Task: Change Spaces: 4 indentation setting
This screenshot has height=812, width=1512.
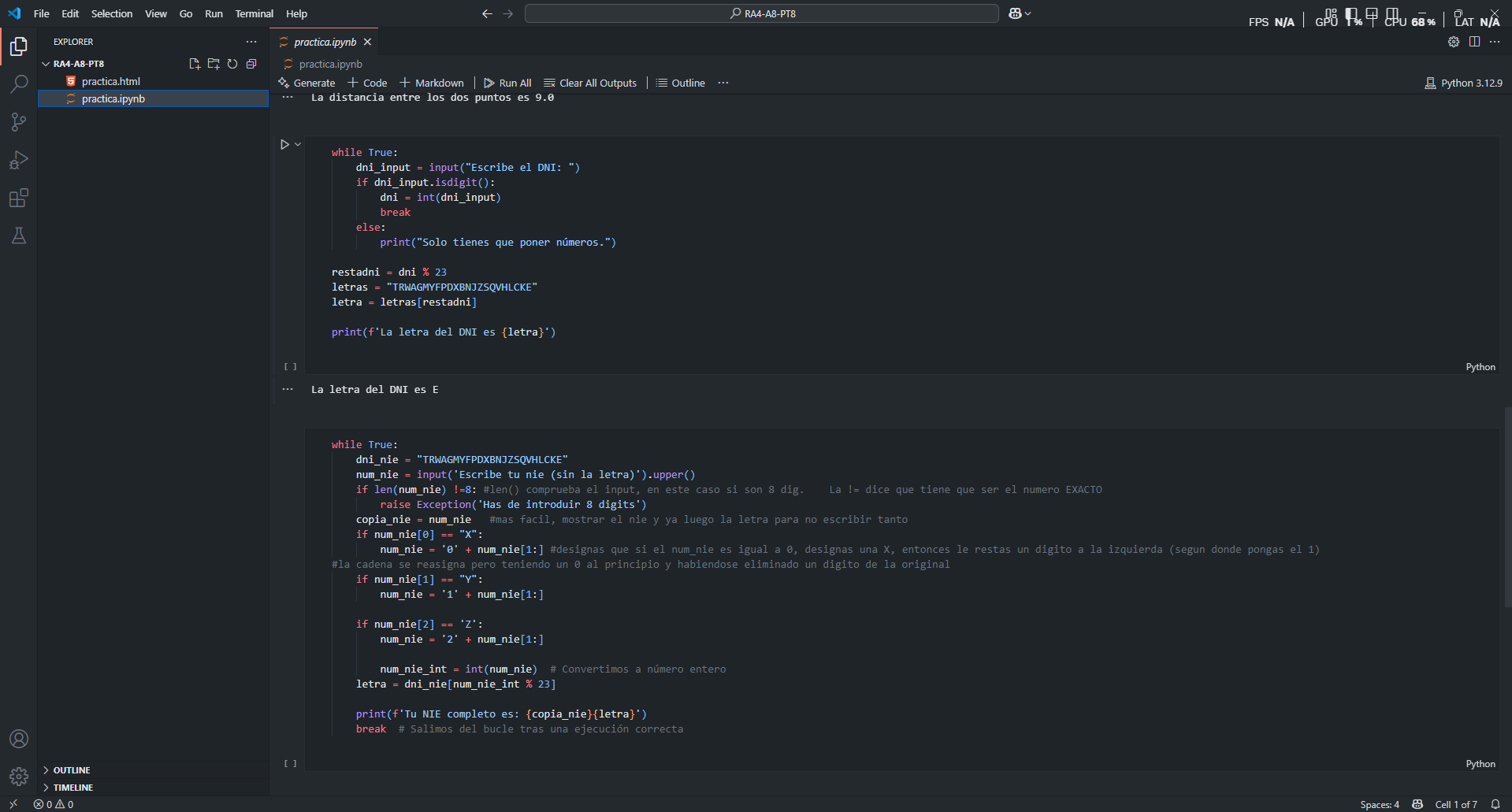Action: tap(1380, 804)
